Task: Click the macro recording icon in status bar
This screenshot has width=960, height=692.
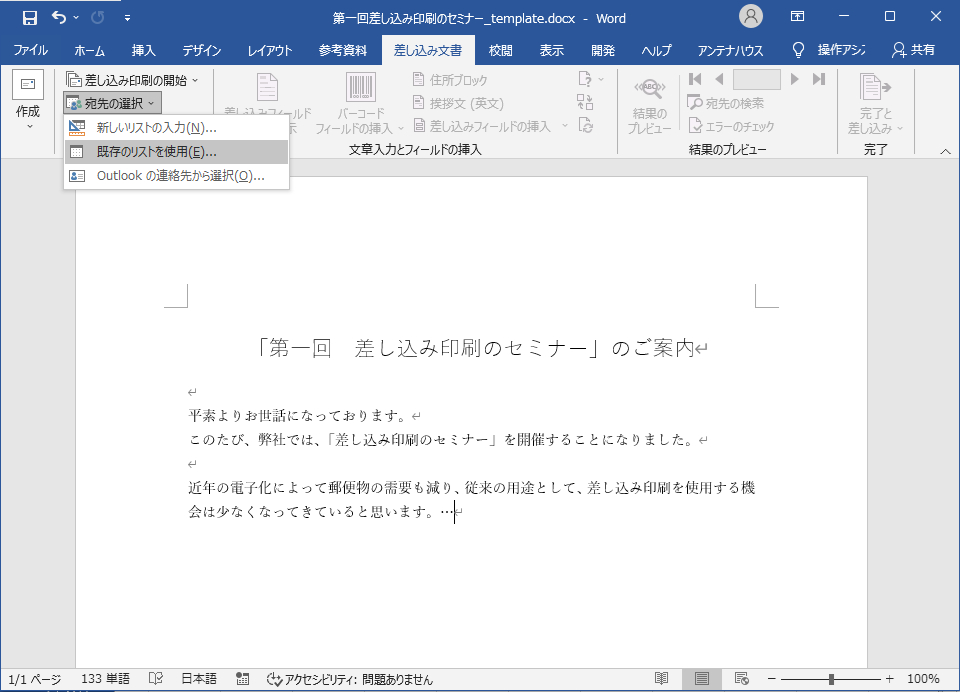Action: pyautogui.click(x=242, y=679)
